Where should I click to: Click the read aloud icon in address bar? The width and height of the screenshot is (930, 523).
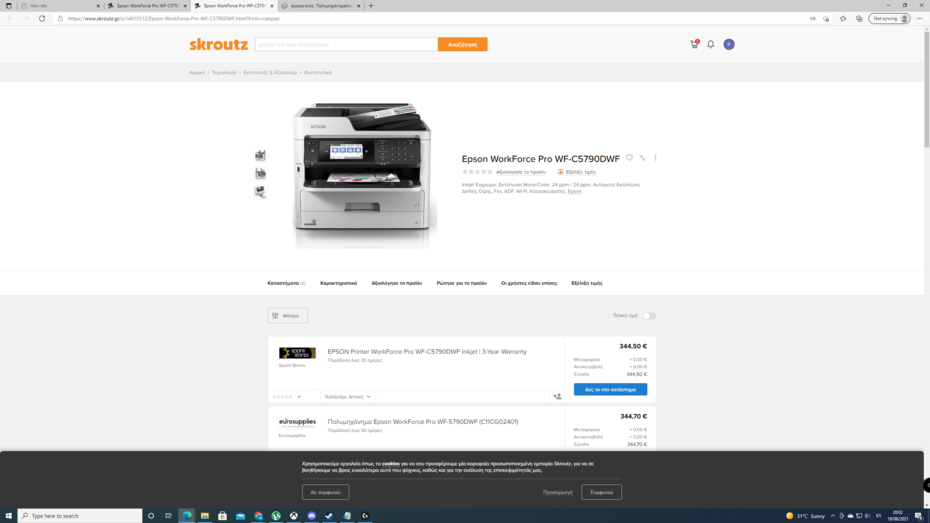click(x=813, y=18)
